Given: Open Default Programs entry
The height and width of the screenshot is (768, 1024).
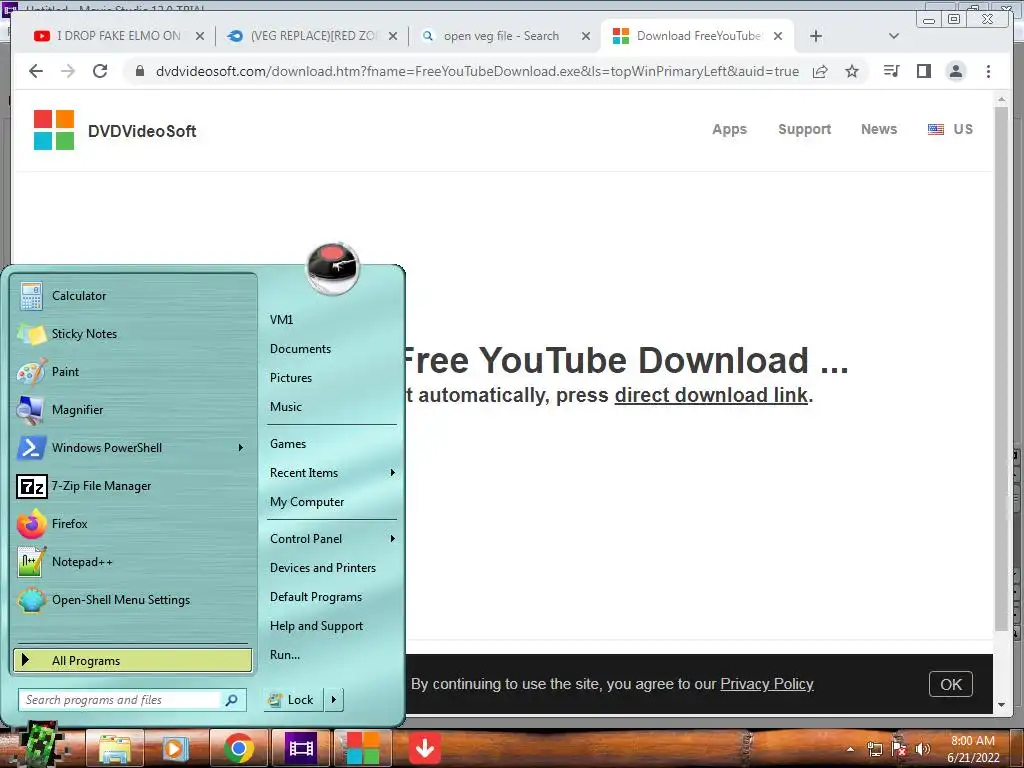Looking at the screenshot, I should point(315,597).
